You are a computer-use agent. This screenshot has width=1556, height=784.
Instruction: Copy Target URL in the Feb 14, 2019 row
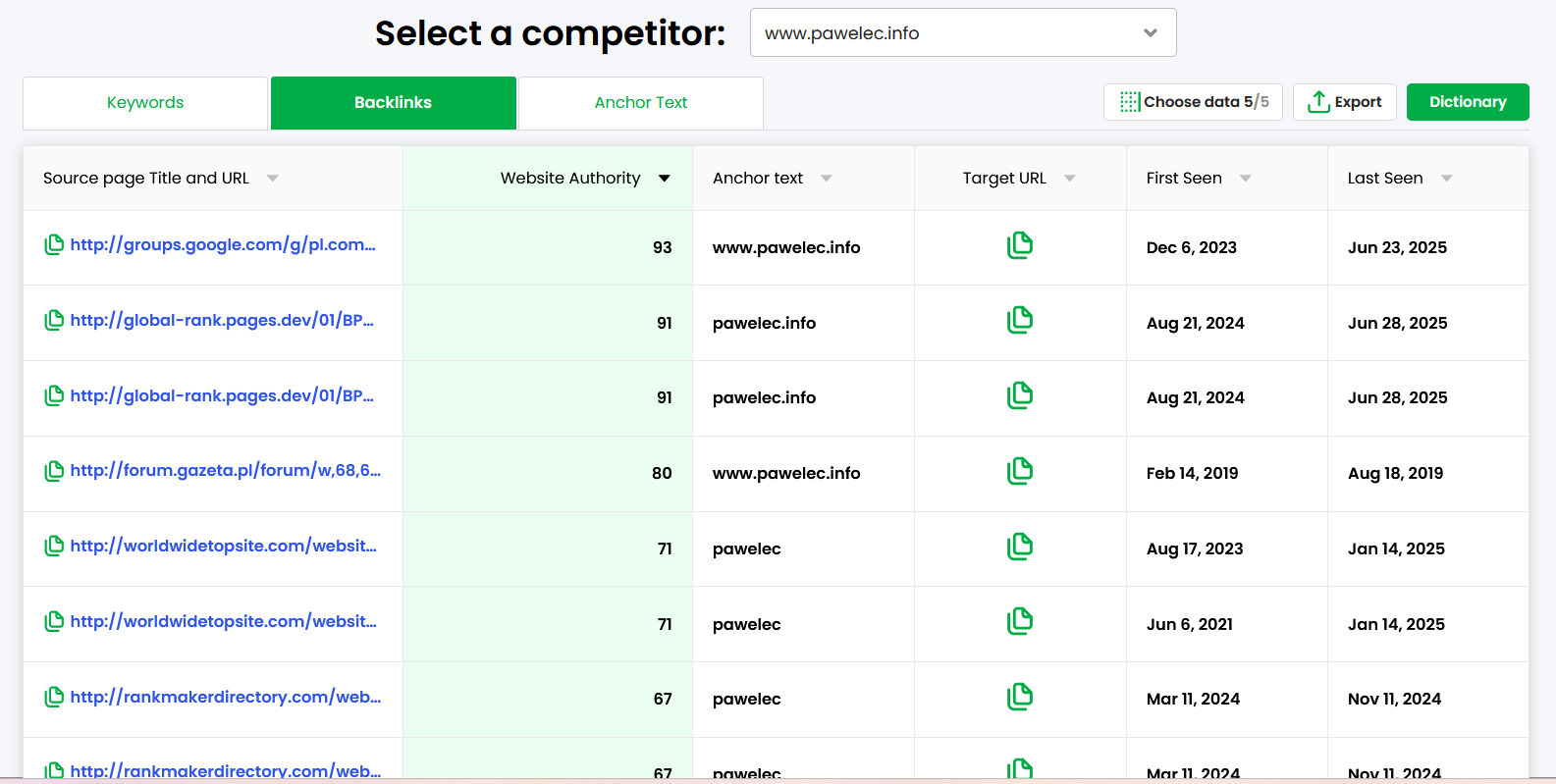point(1020,471)
